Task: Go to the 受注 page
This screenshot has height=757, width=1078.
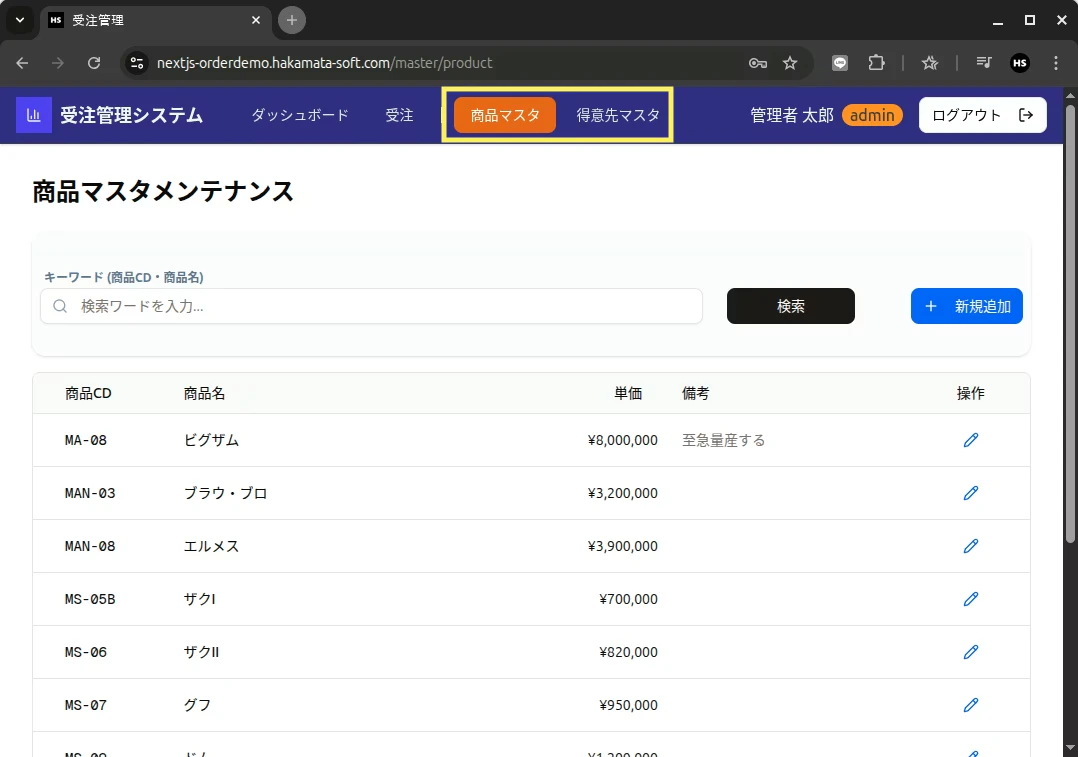Action: click(x=399, y=115)
